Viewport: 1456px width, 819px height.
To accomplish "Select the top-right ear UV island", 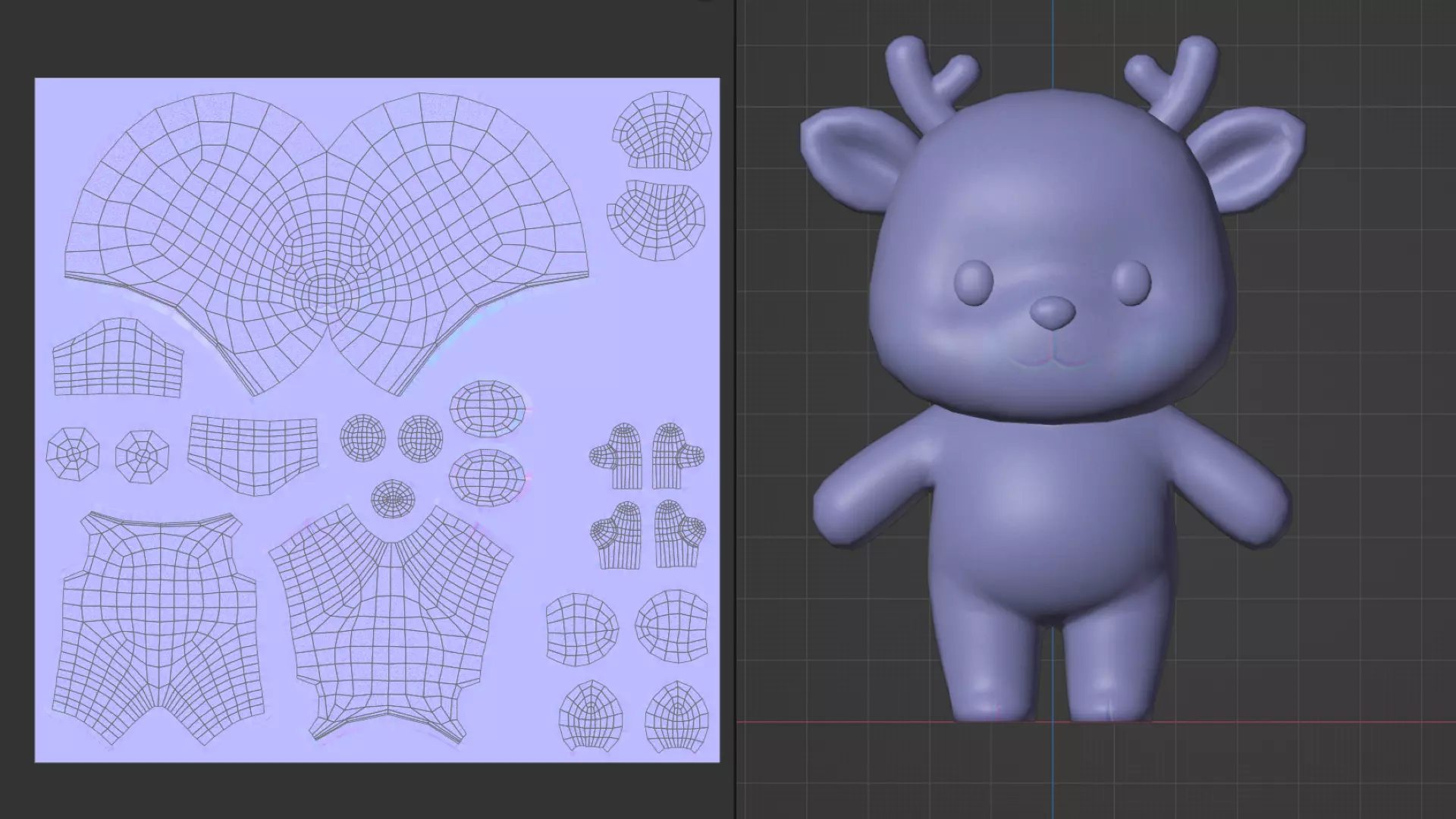I will tap(662, 130).
